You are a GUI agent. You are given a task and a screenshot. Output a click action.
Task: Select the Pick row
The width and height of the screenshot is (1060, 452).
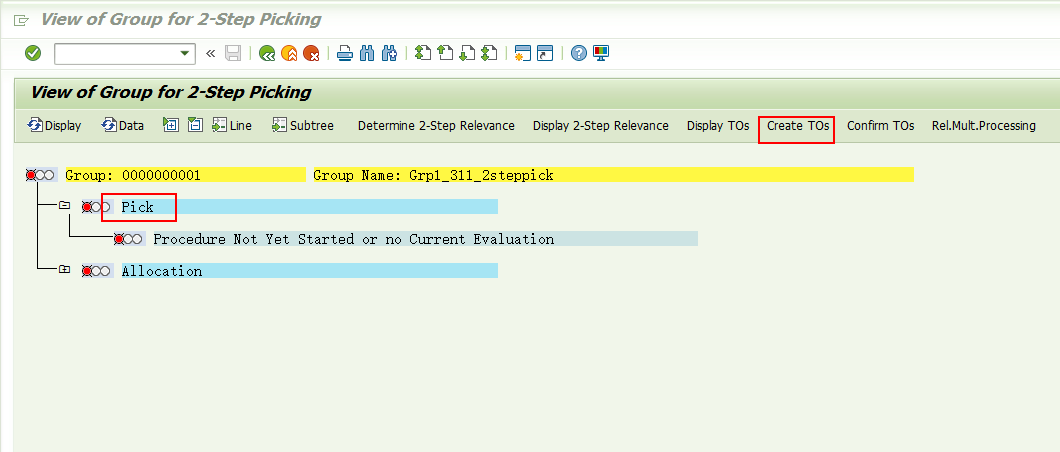pyautogui.click(x=309, y=207)
